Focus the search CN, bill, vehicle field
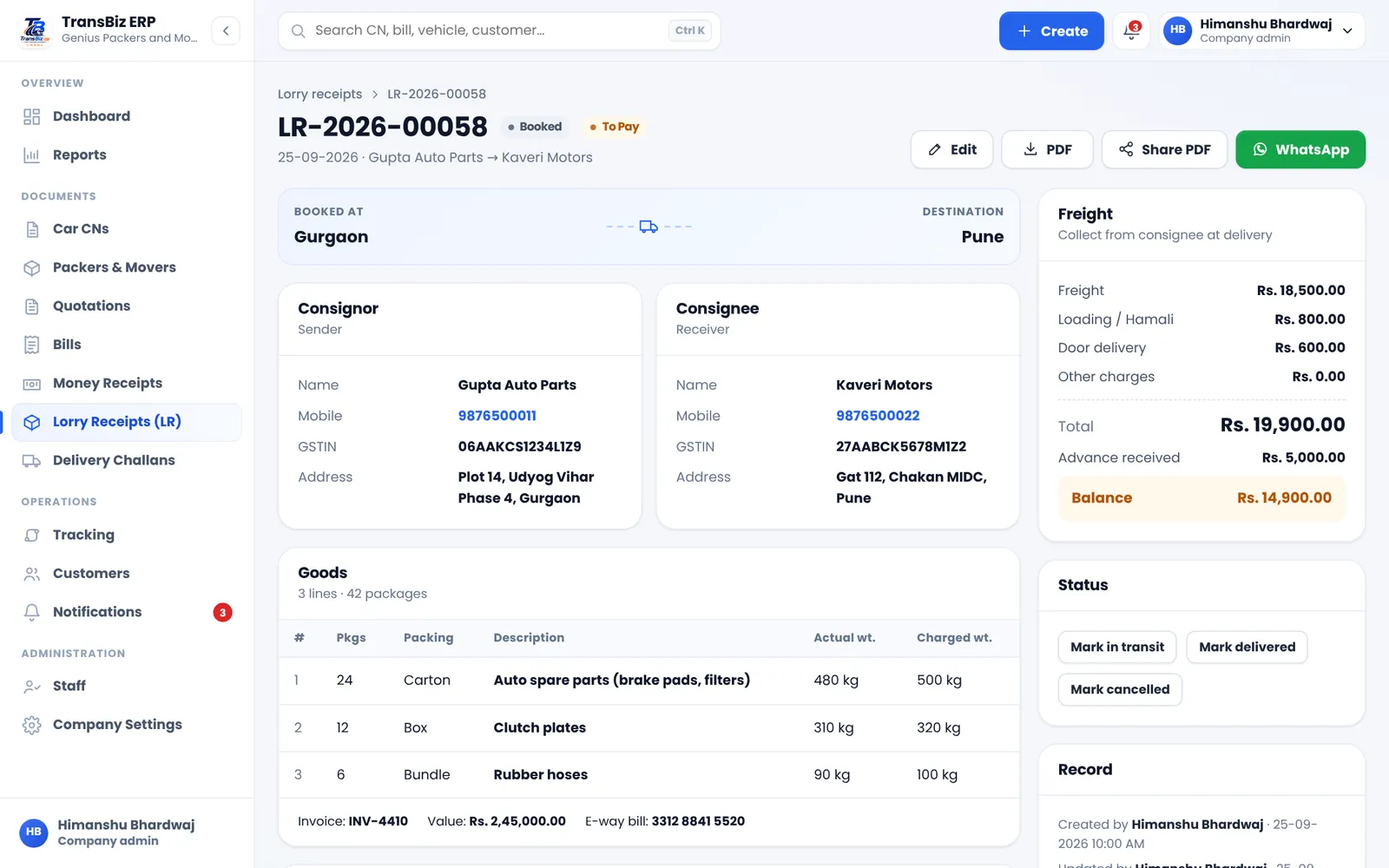 coord(499,31)
